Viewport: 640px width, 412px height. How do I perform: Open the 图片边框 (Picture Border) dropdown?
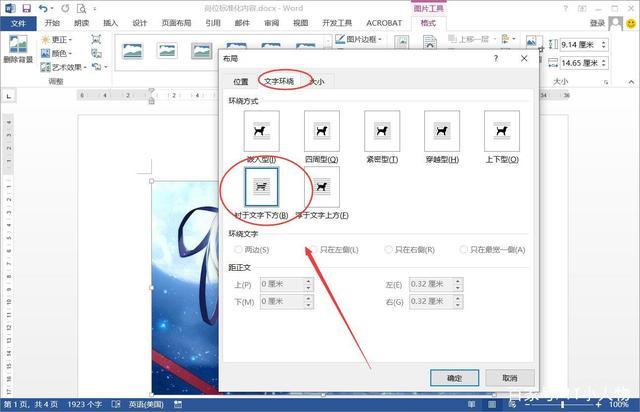click(359, 39)
